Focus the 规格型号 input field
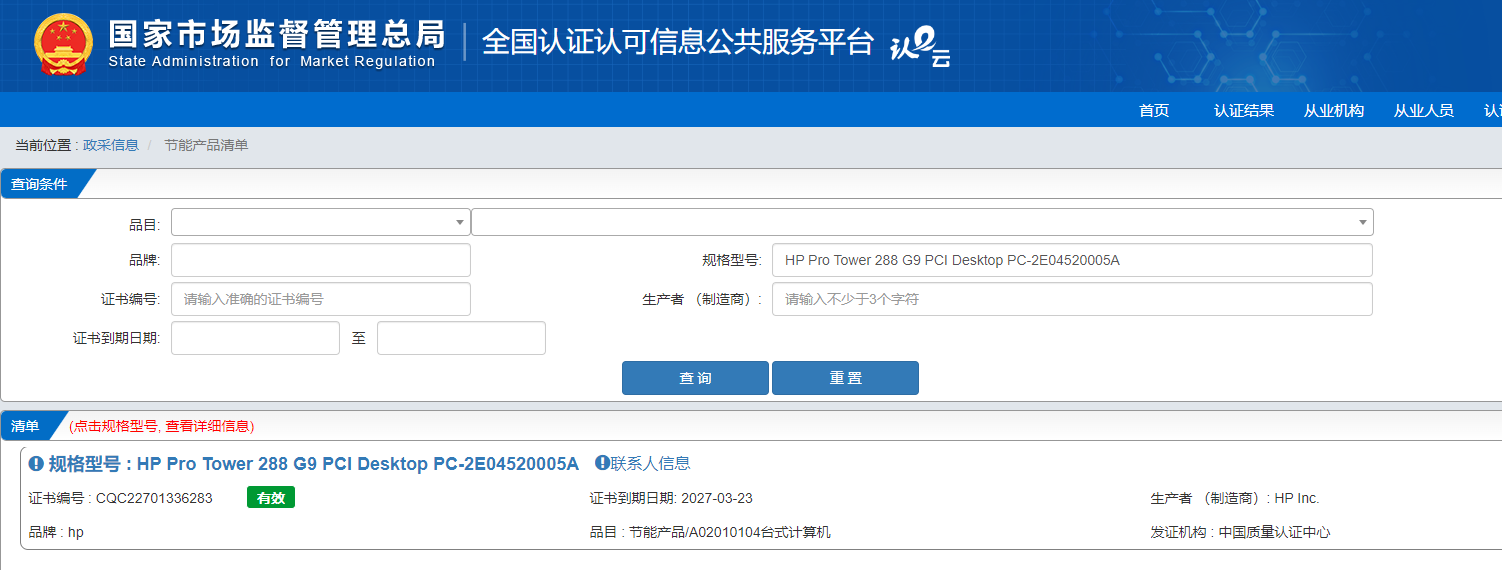This screenshot has width=1502, height=570. point(1072,260)
